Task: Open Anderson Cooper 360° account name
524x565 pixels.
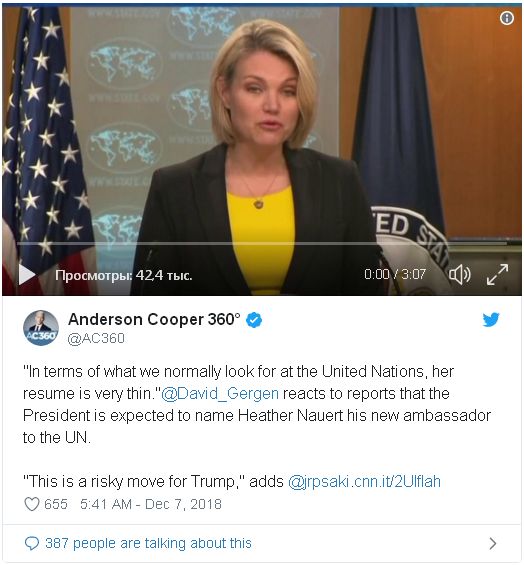Action: point(154,319)
